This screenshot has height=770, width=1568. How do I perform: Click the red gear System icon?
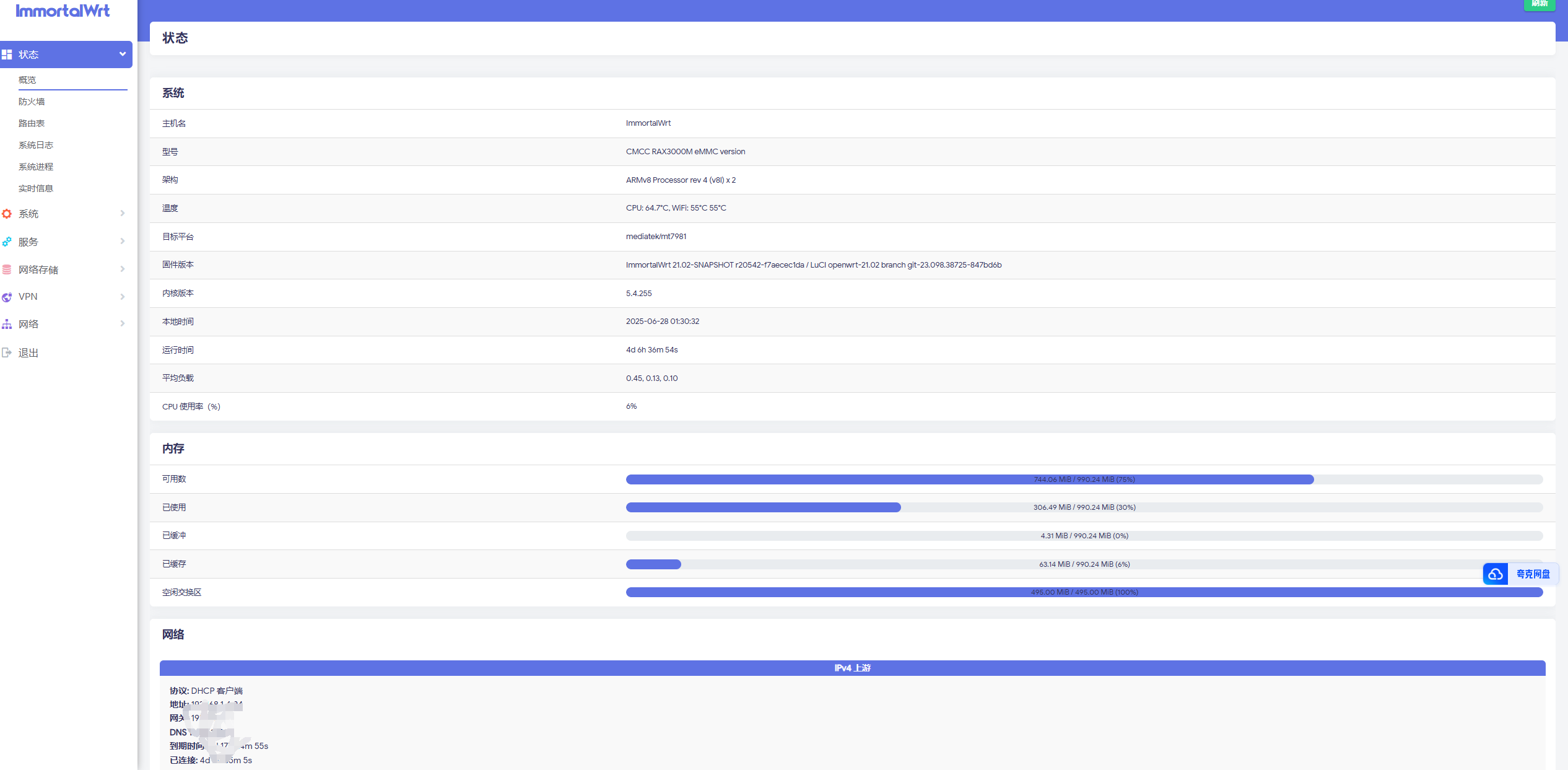click(7, 214)
